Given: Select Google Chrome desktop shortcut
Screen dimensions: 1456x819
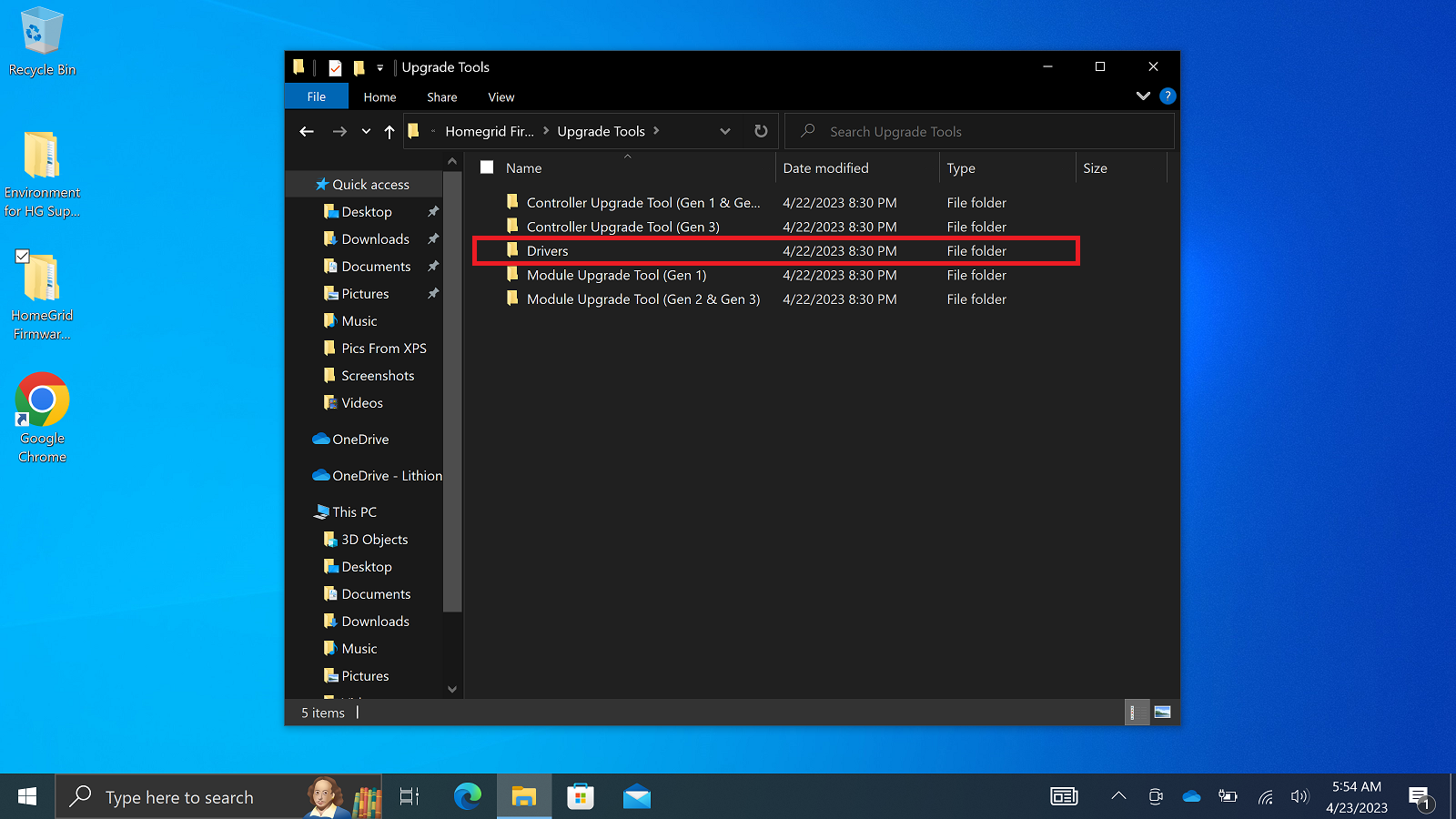Looking at the screenshot, I should (x=42, y=419).
